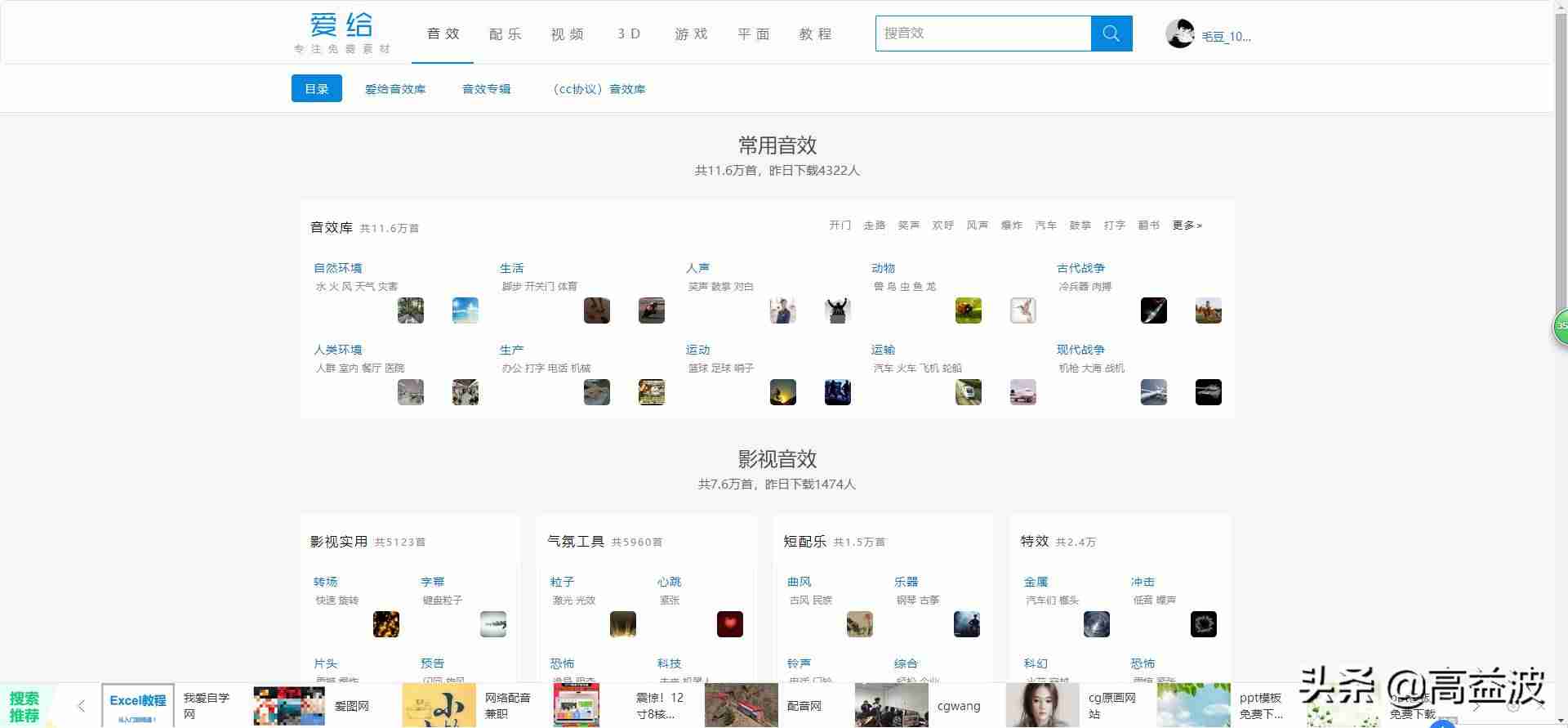Open the 粒子 light effect thumbnail

623,624
